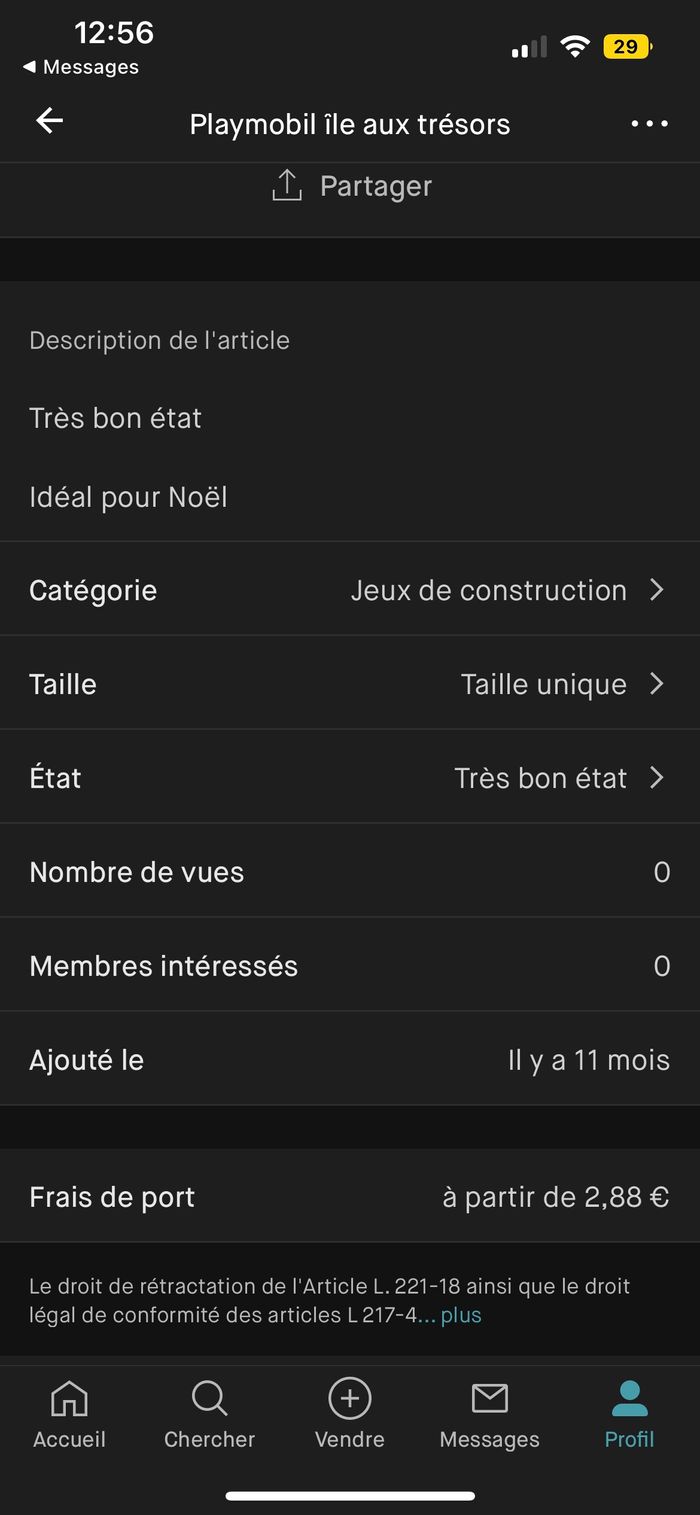Tap the Très bon état condition value
This screenshot has height=1515, width=700.
[x=541, y=778]
